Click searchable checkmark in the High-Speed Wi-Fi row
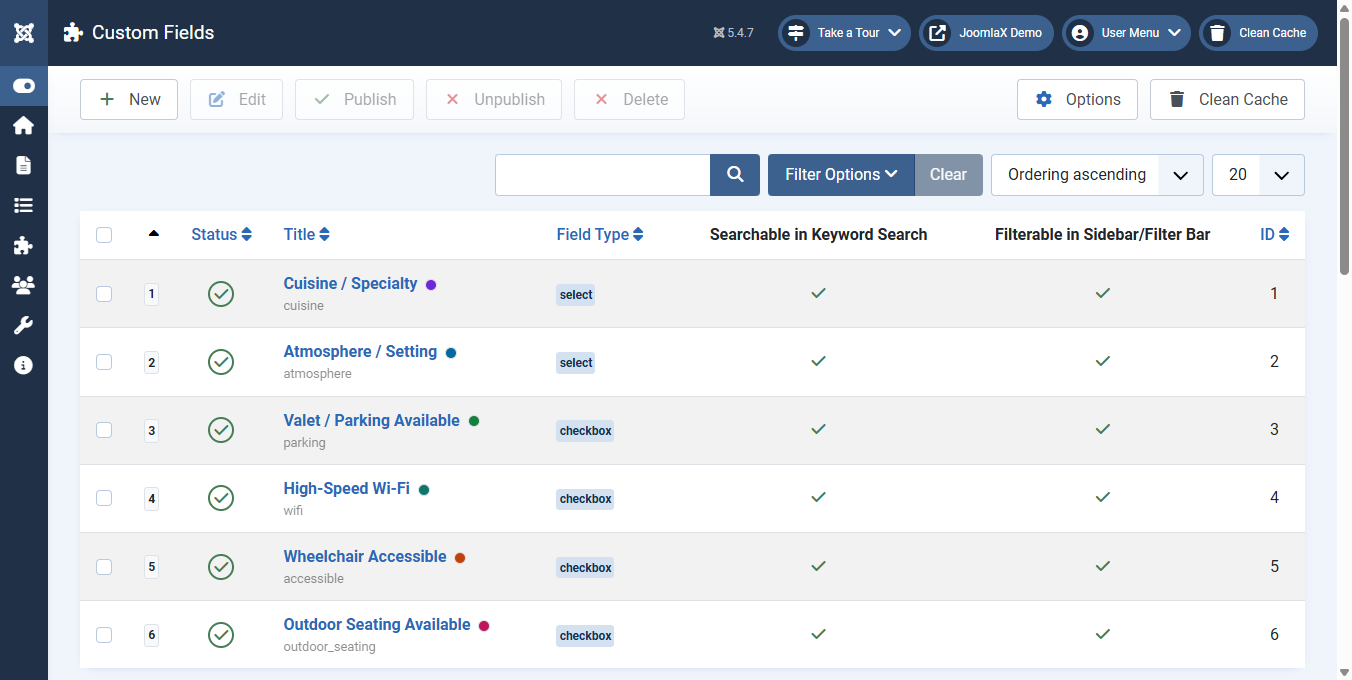Screen dimensions: 1352x680 point(819,497)
